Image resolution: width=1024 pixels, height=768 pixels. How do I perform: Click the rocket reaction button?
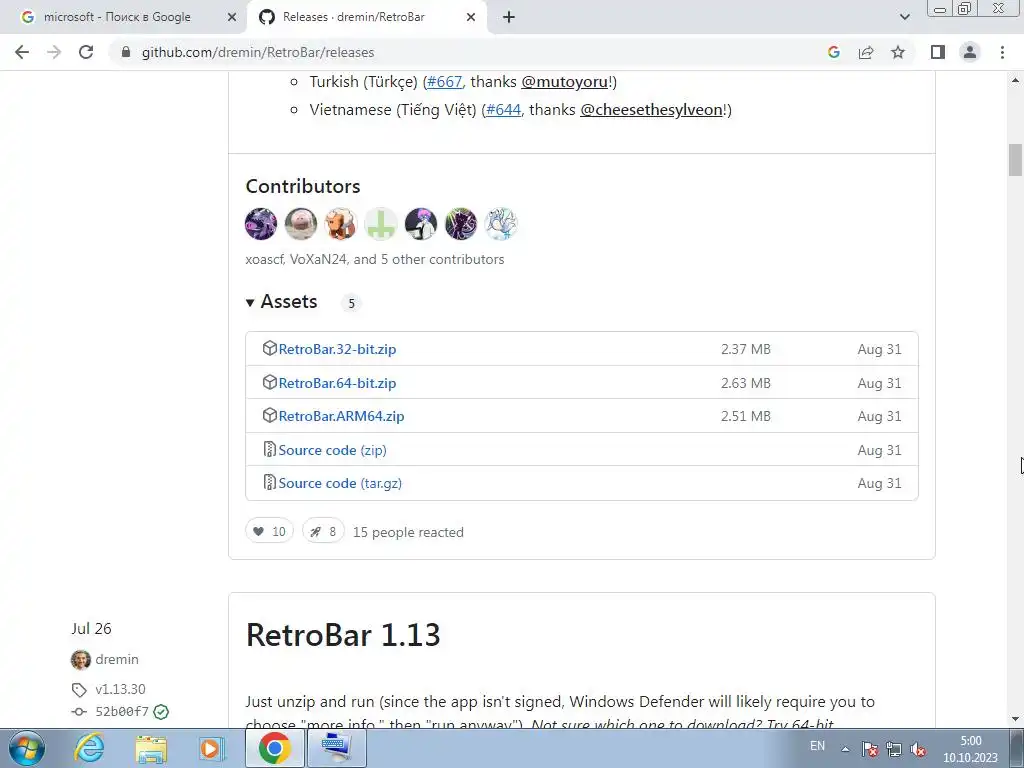[x=323, y=532]
